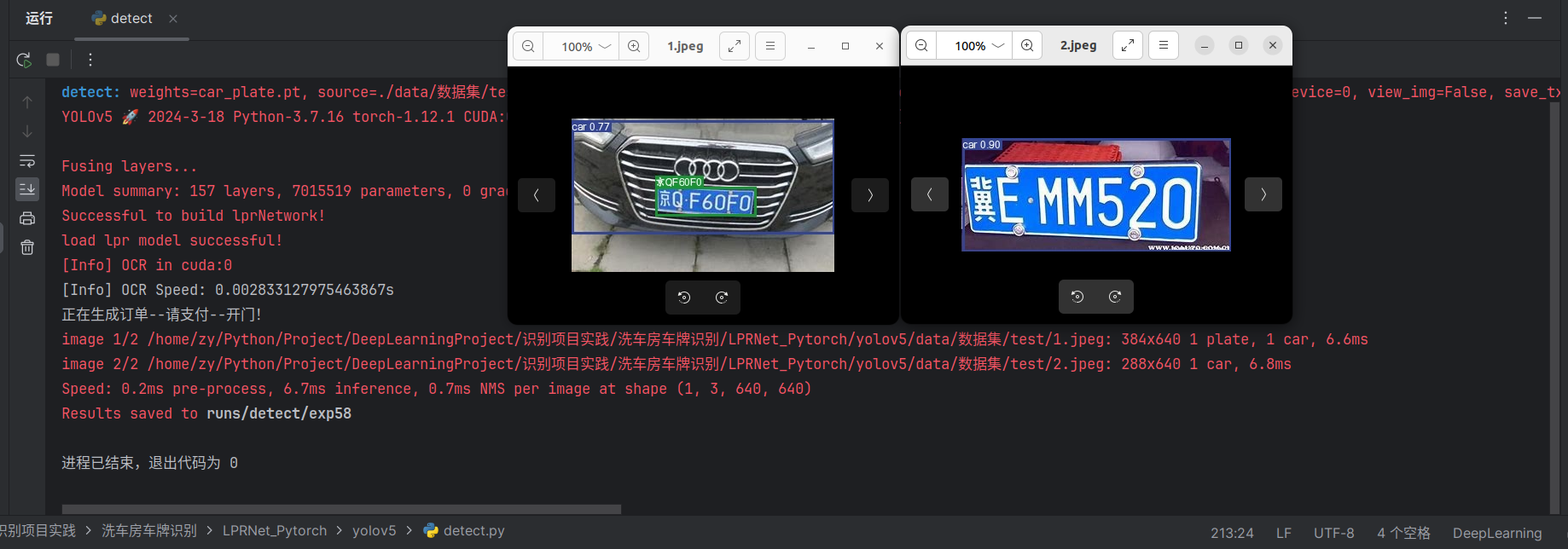The image size is (1568, 549).
Task: Open cursor position 213:24 indicator
Action: (x=1232, y=533)
